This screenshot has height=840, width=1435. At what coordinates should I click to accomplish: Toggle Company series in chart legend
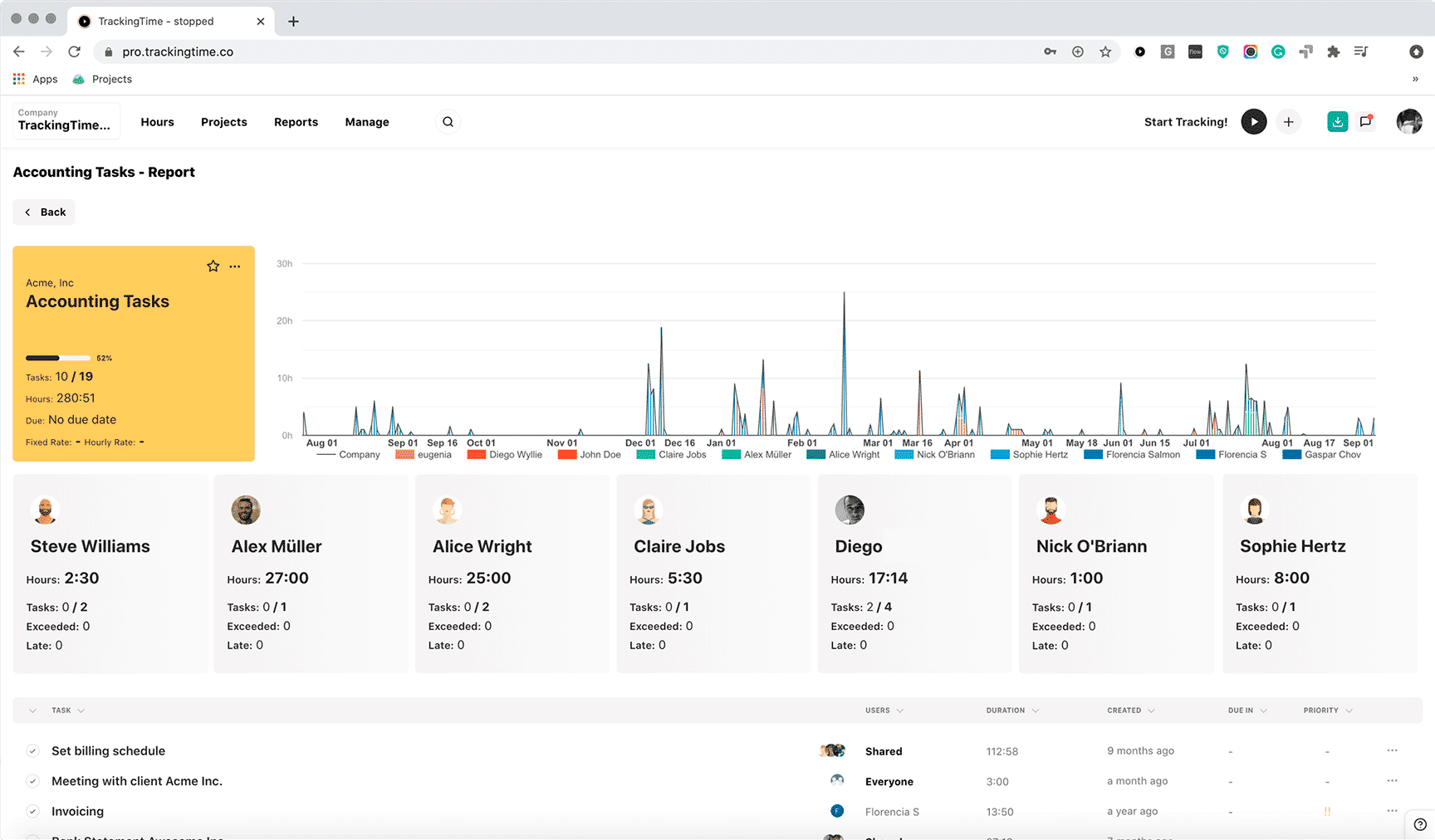coord(349,455)
